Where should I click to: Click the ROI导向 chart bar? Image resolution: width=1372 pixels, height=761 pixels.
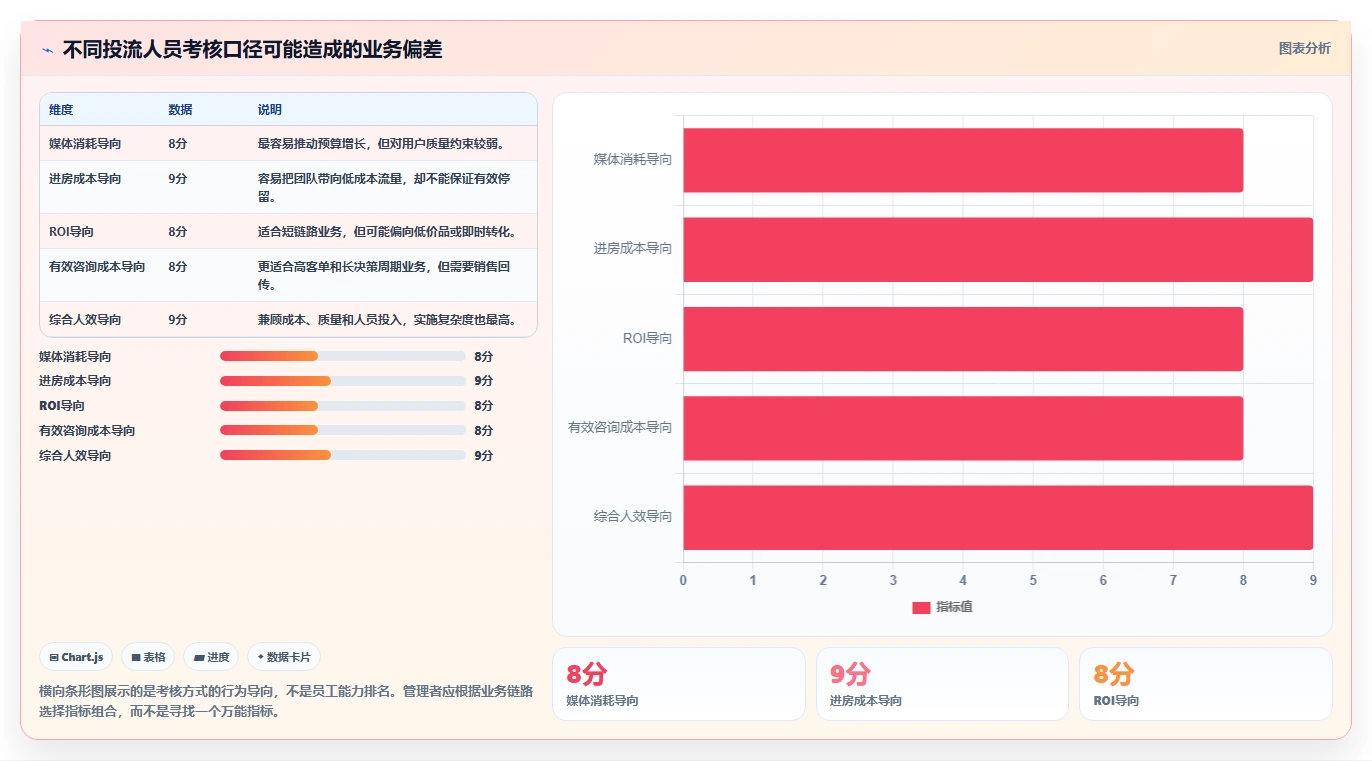(963, 339)
